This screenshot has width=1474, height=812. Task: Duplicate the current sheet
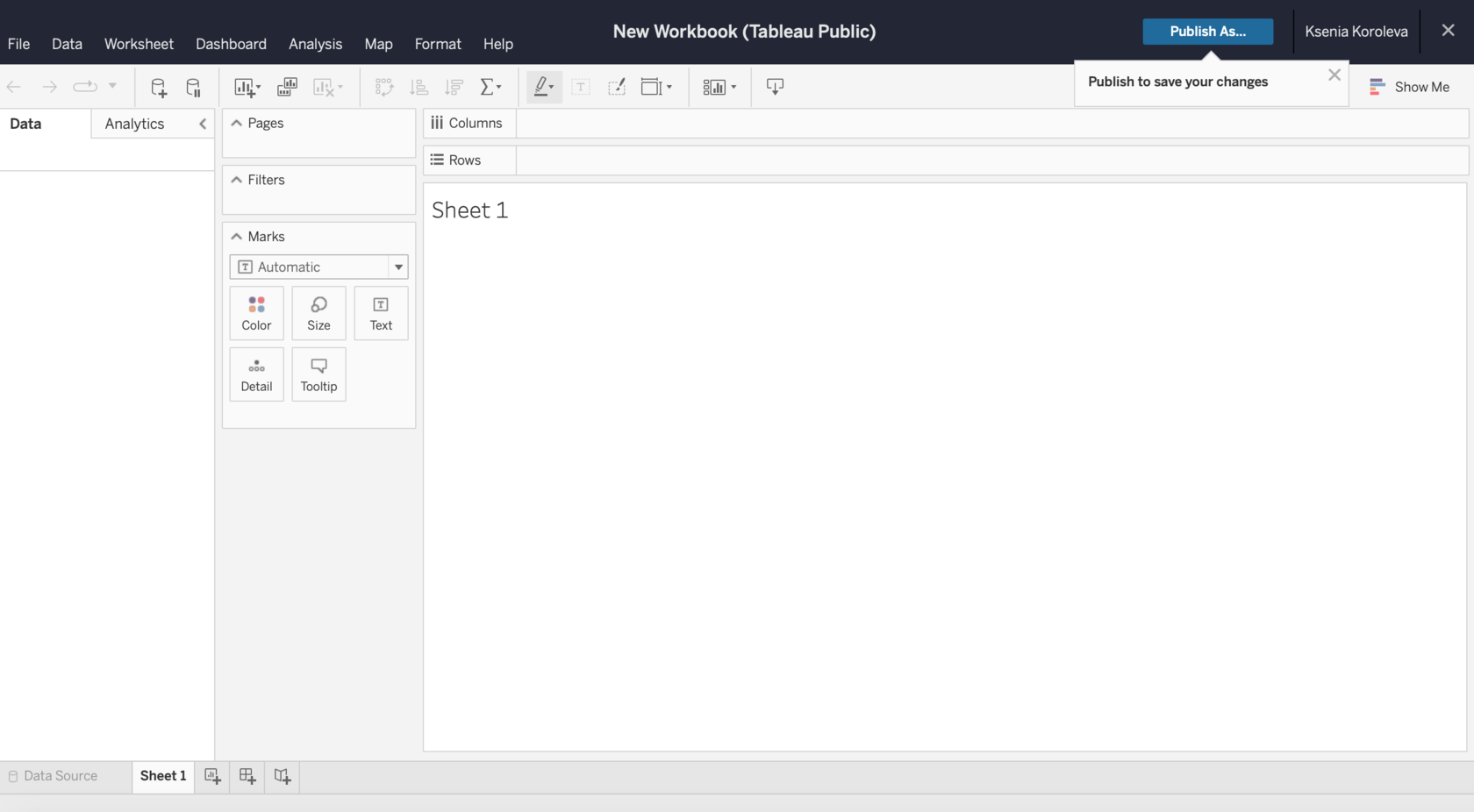click(286, 87)
